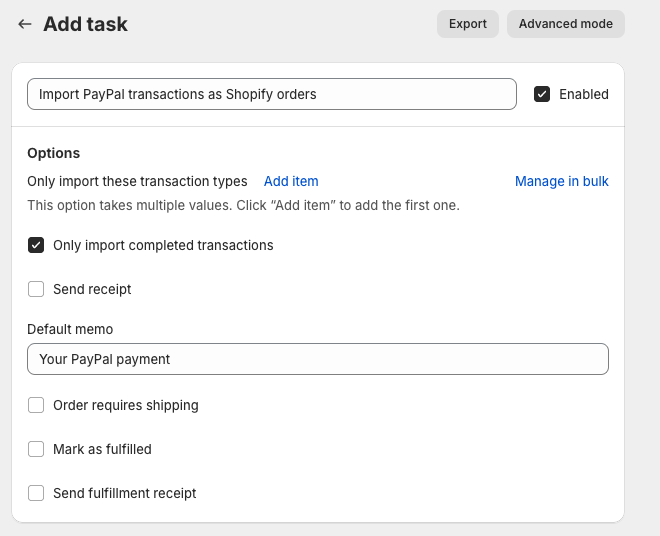Click the 'Send fulfillment receipt' label text
The width and height of the screenshot is (660, 536).
pos(124,493)
